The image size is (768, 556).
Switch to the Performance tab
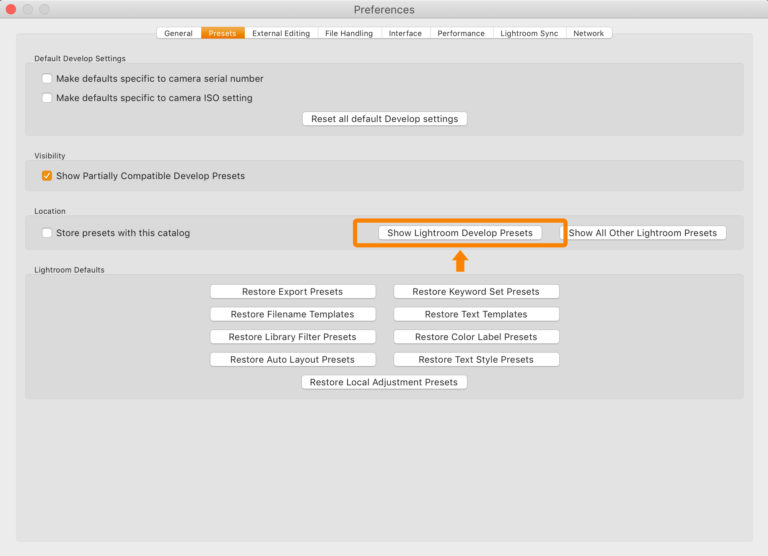(x=461, y=33)
